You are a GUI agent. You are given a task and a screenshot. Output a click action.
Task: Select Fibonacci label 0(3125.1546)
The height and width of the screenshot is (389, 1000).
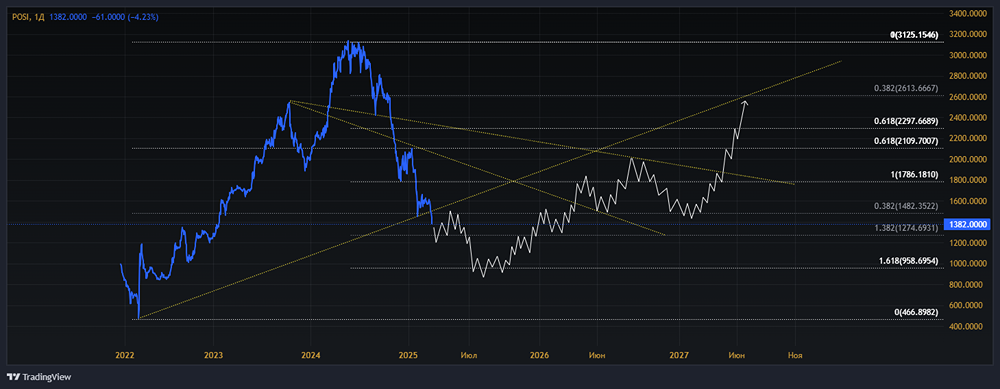915,34
